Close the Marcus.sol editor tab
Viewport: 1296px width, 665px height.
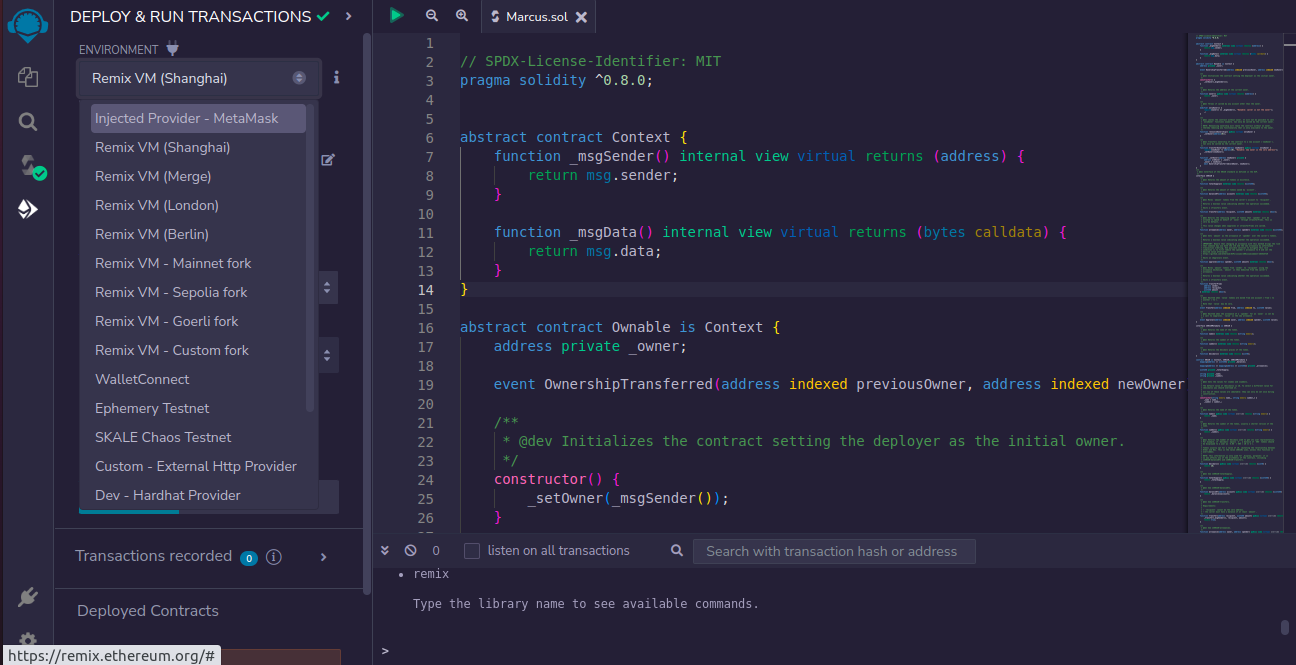click(582, 17)
